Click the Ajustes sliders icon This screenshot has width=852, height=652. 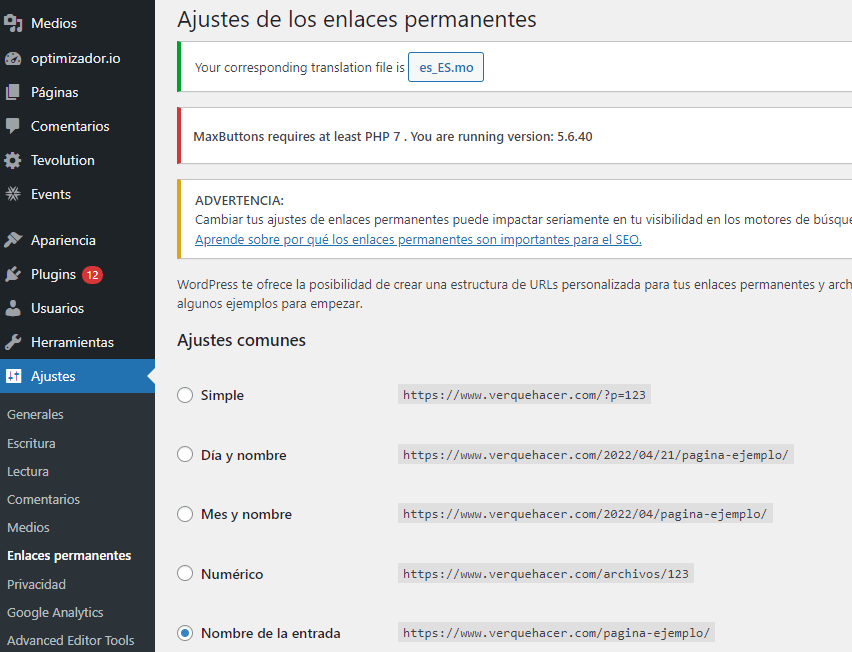[13, 376]
